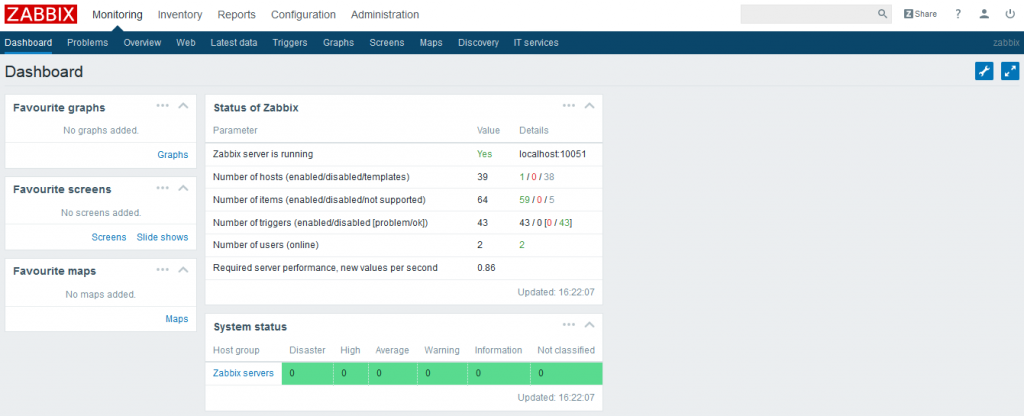The width and height of the screenshot is (1024, 416).
Task: Click the Dashboard page heading
Action: [x=44, y=71]
